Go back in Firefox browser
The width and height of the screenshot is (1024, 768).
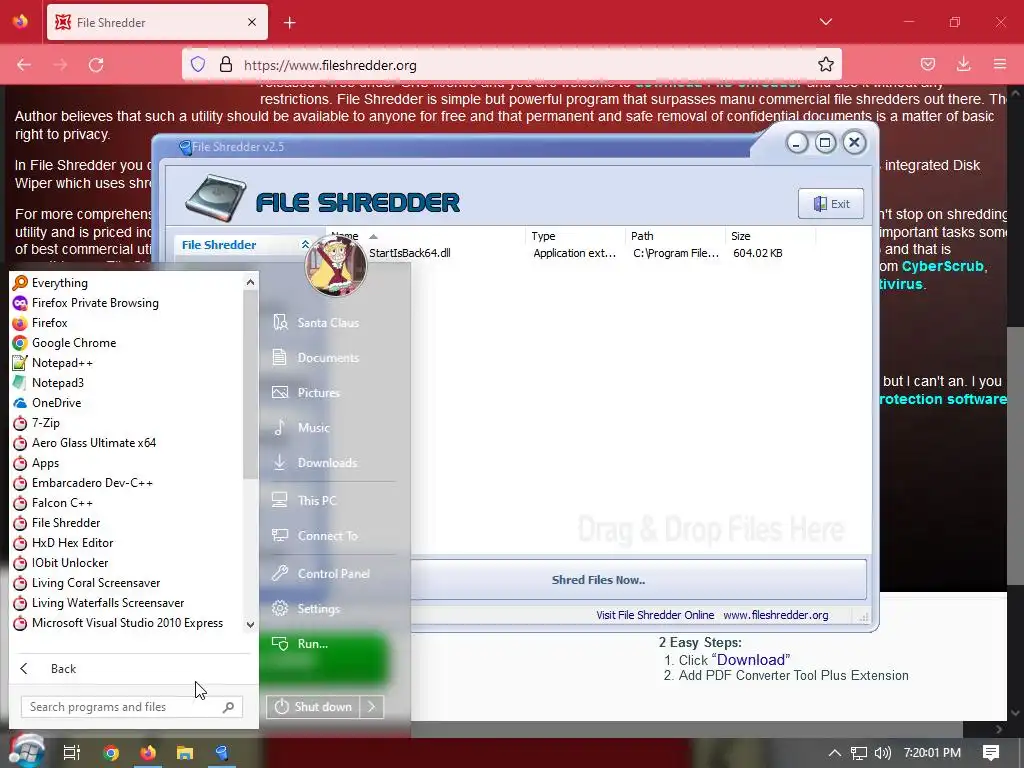[24, 65]
